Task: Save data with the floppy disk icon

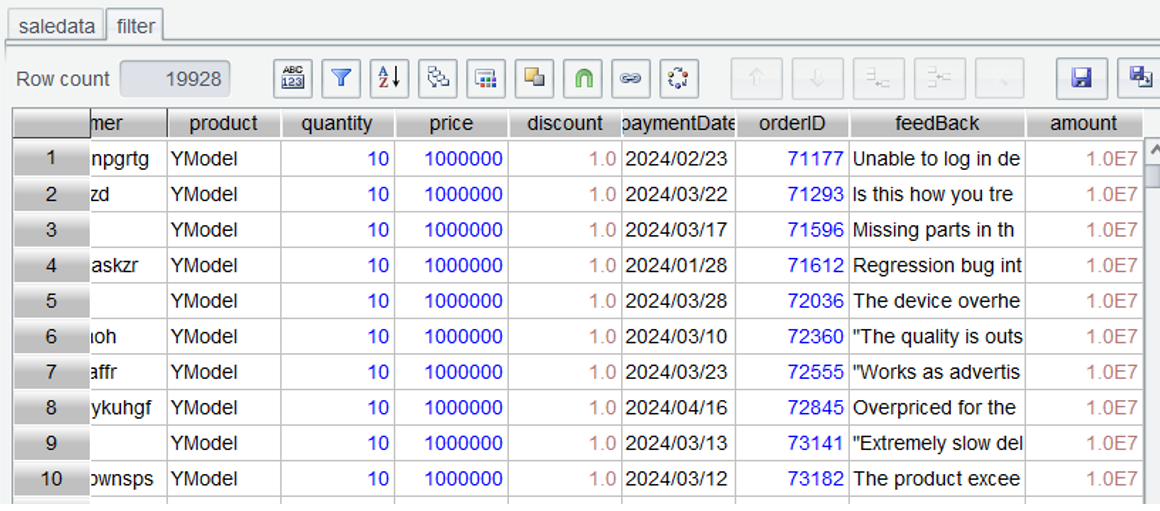Action: (x=1081, y=78)
